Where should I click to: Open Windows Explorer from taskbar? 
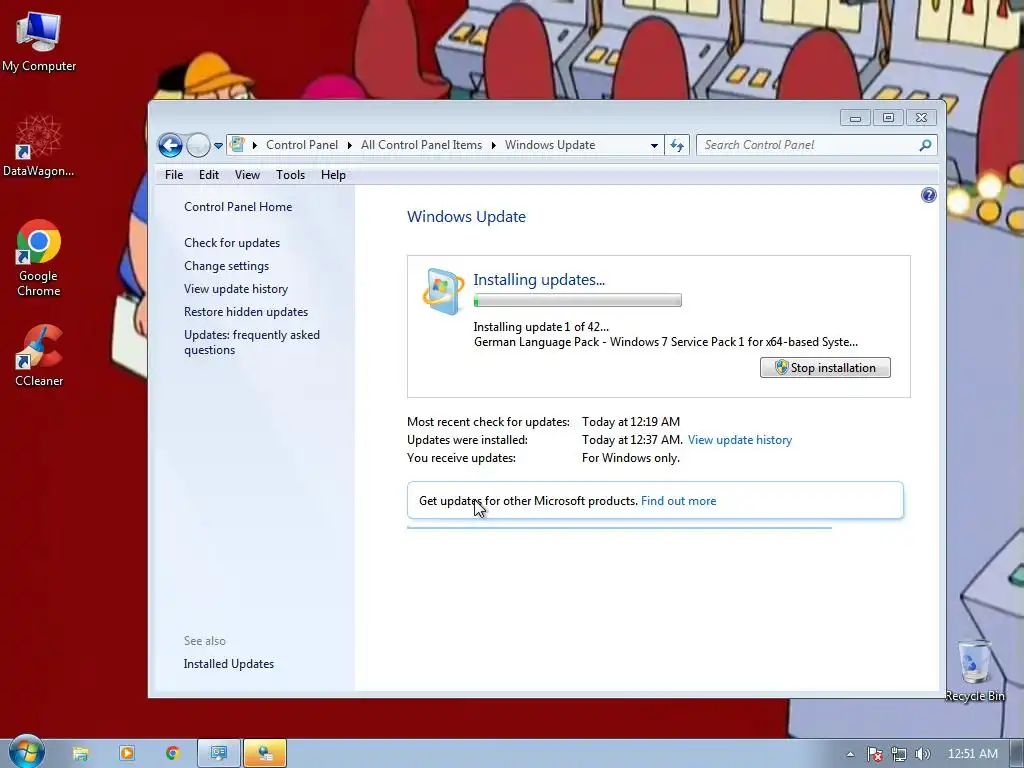80,754
